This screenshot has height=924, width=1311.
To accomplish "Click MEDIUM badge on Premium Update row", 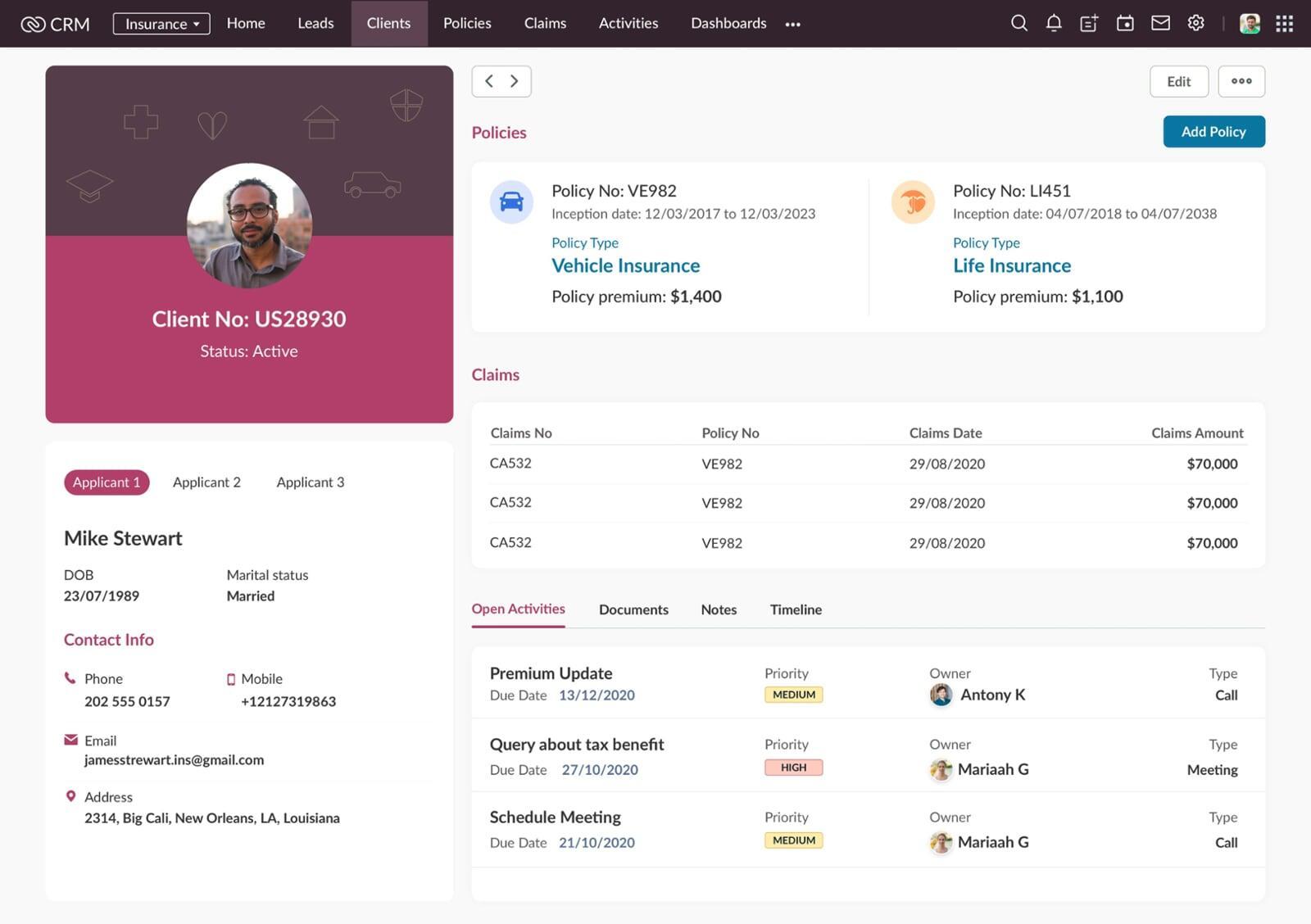I will click(x=793, y=695).
